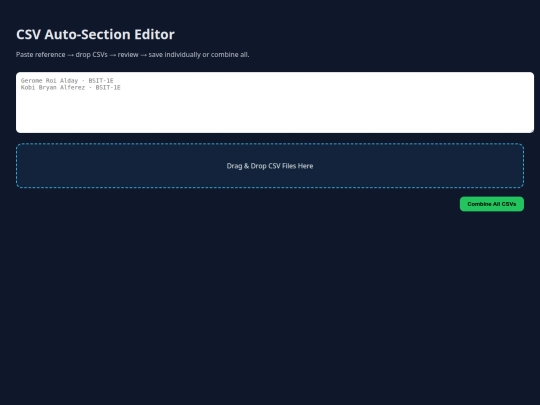540x405 pixels.
Task: Click the resize handle of the reference textarea
Action: click(x=531, y=130)
